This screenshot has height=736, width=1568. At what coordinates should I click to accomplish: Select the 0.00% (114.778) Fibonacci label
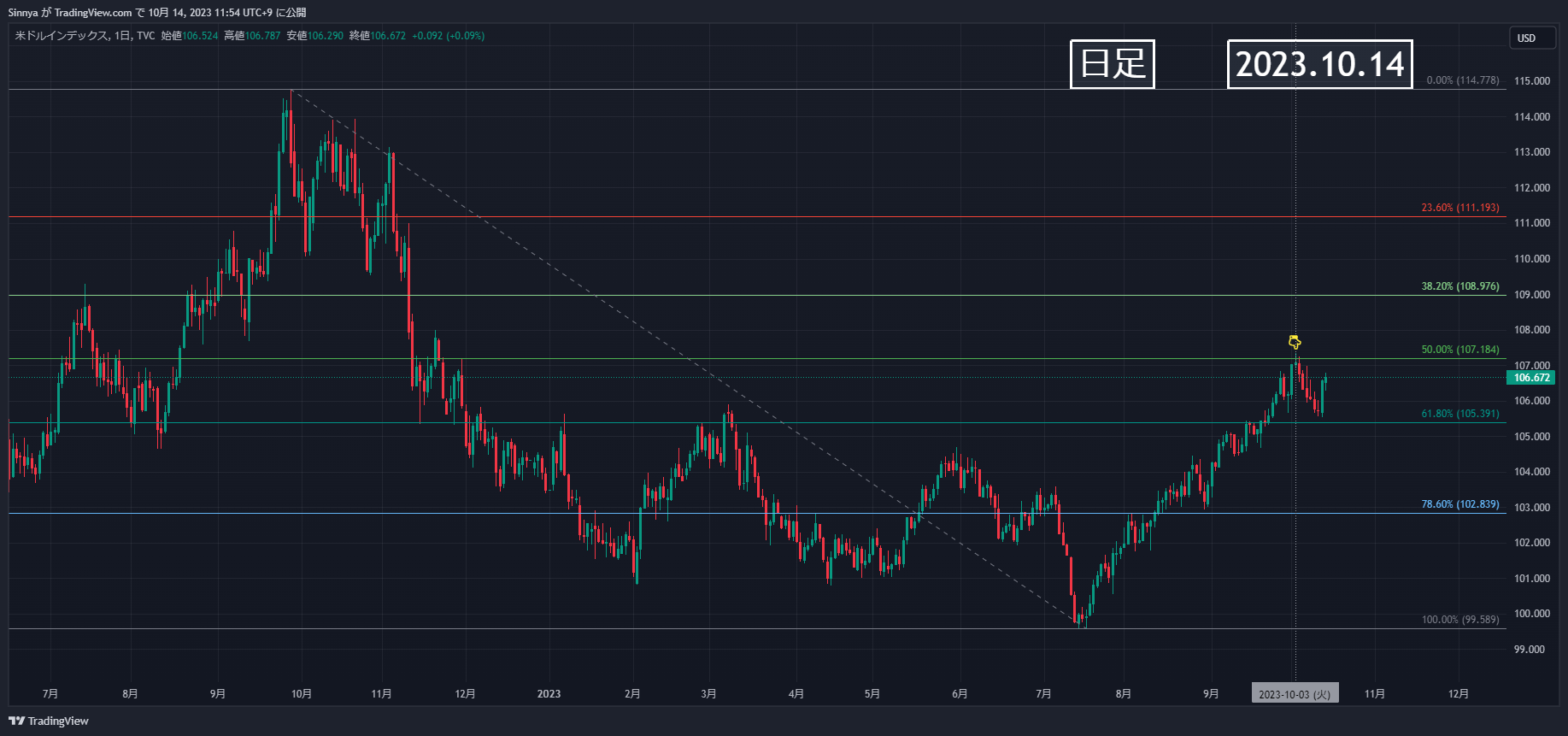click(1462, 80)
